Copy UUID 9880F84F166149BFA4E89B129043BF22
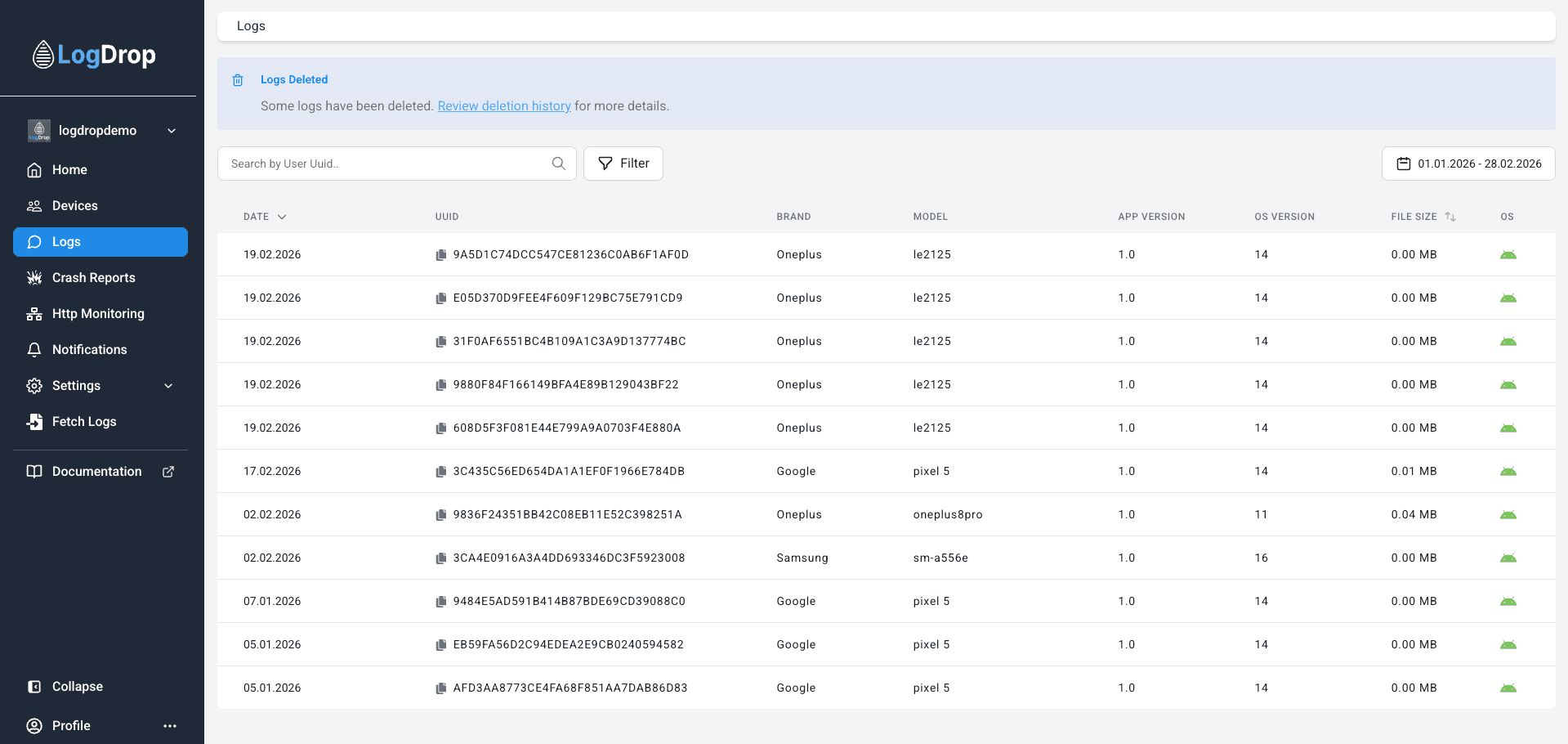1568x744 pixels. pos(441,385)
